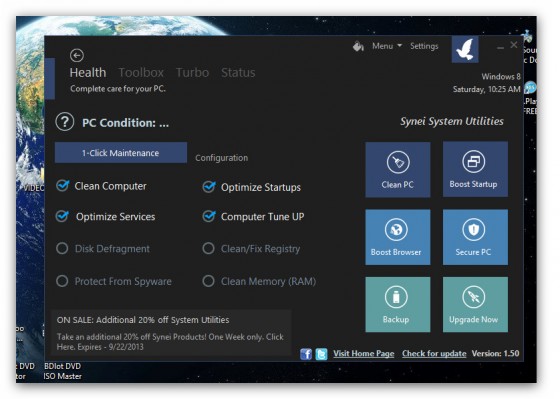Screen dimensions: 560x399
Task: Close the Synei System Utilities window
Action: pos(514,45)
